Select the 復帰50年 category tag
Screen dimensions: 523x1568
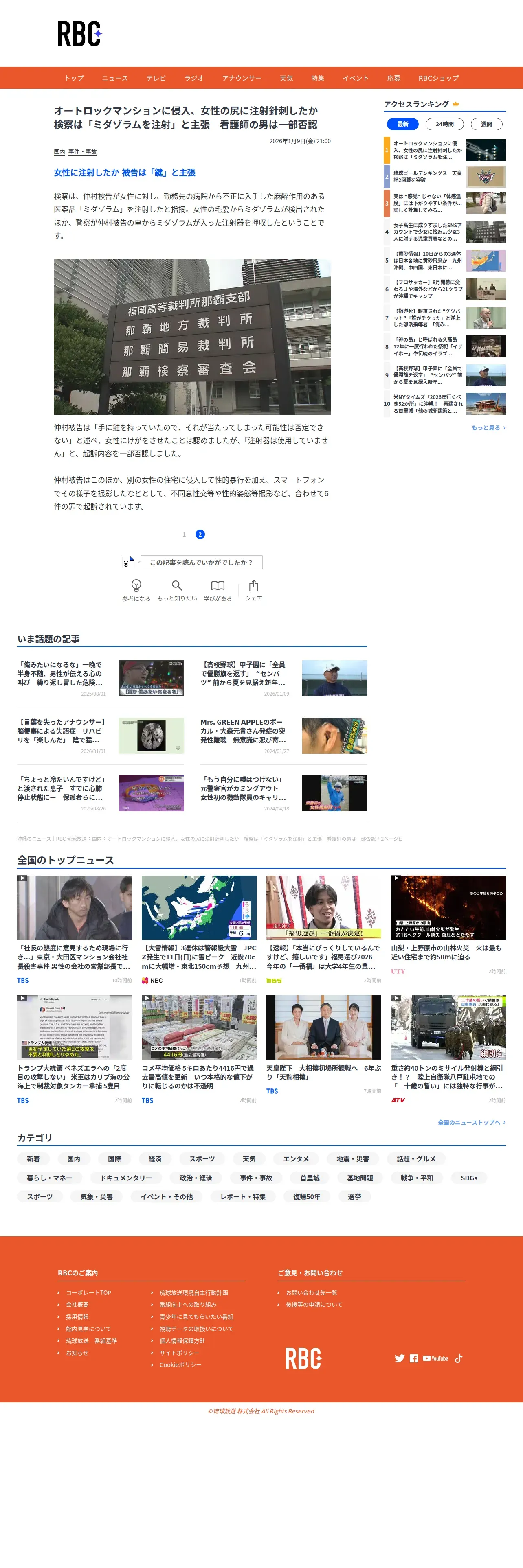pyautogui.click(x=307, y=1197)
